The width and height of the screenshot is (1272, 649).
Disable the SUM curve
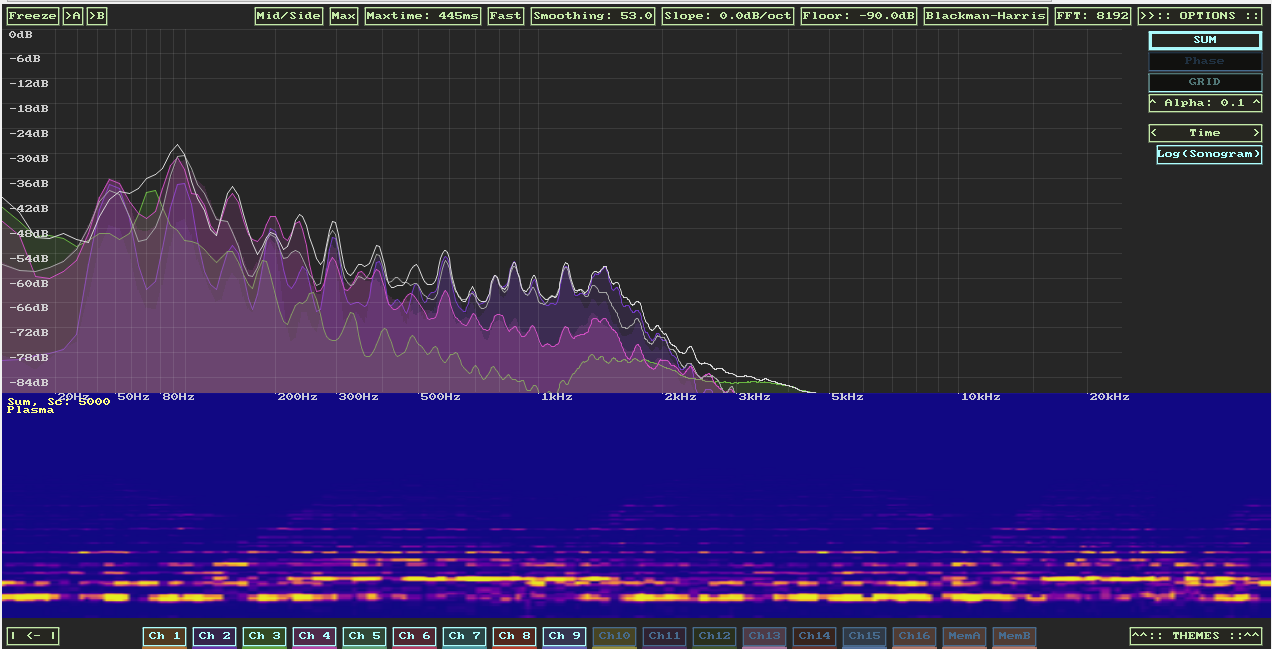[1204, 40]
